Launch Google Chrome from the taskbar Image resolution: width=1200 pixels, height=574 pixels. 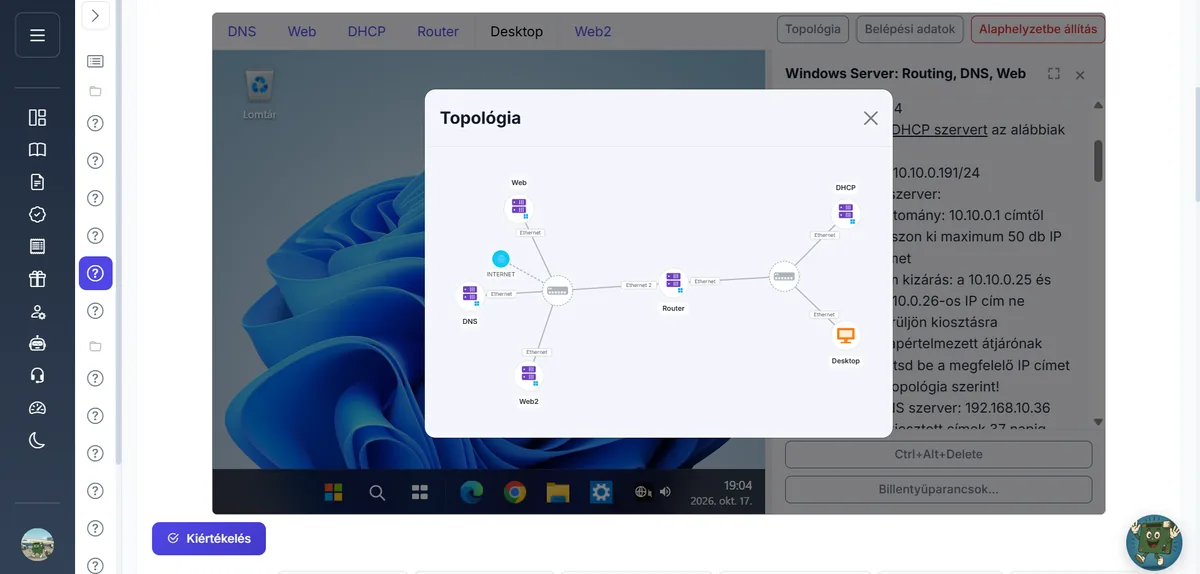[515, 492]
